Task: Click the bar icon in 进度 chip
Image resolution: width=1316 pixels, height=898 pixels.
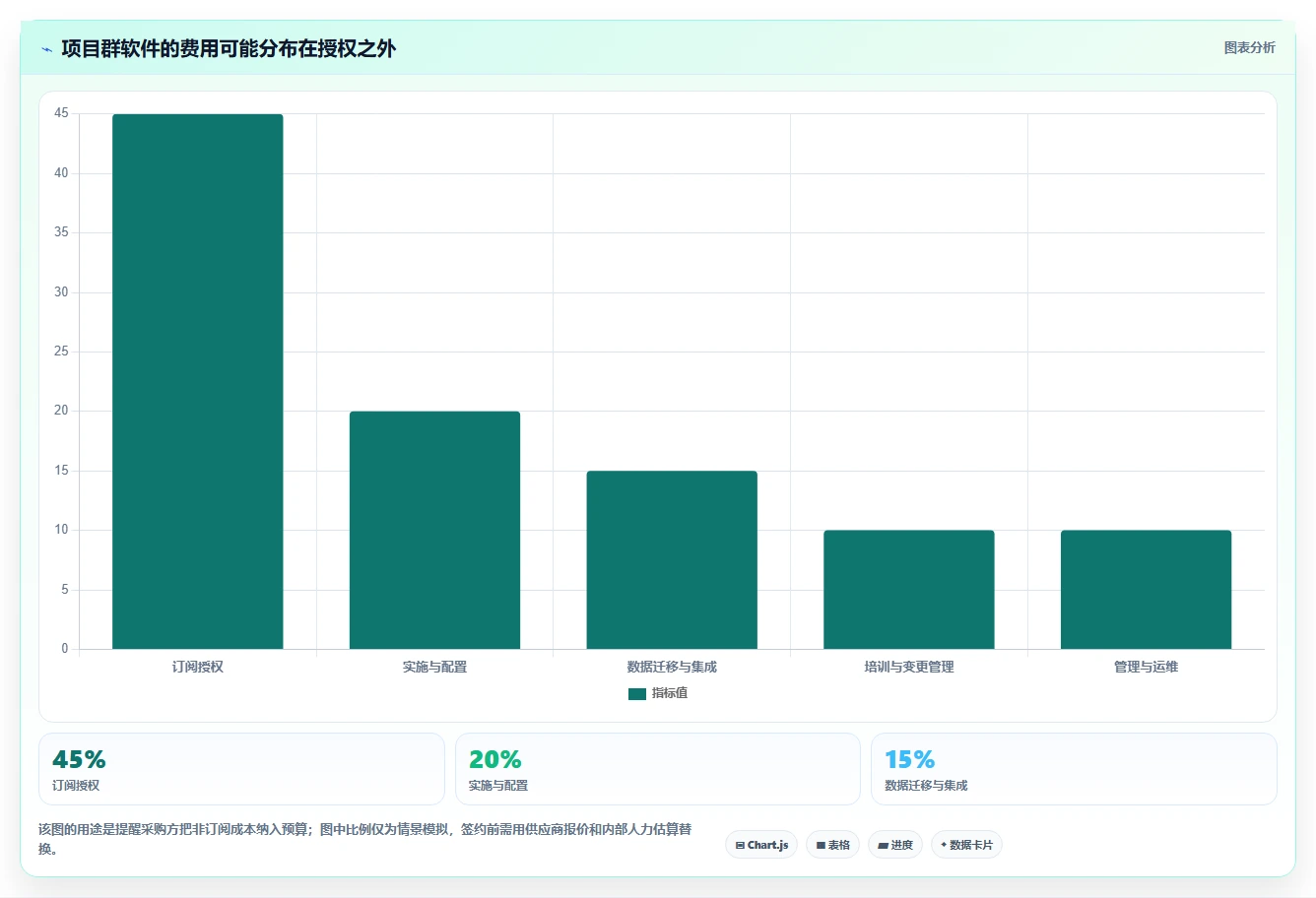Action: tap(883, 845)
